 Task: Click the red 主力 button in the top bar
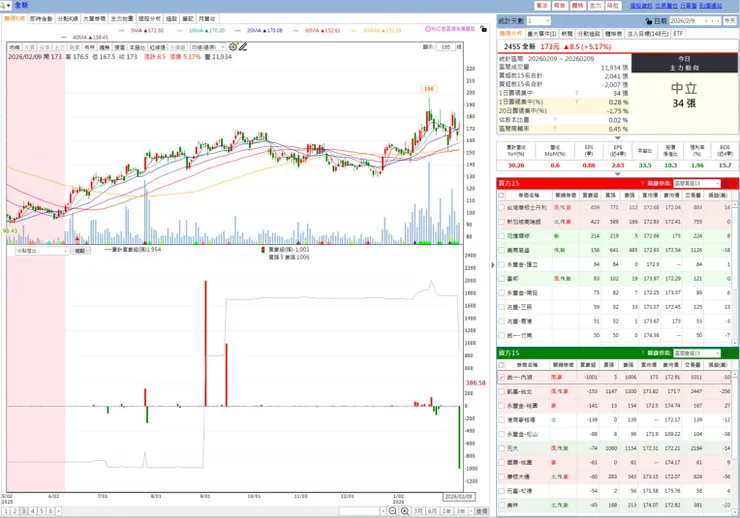click(x=595, y=6)
